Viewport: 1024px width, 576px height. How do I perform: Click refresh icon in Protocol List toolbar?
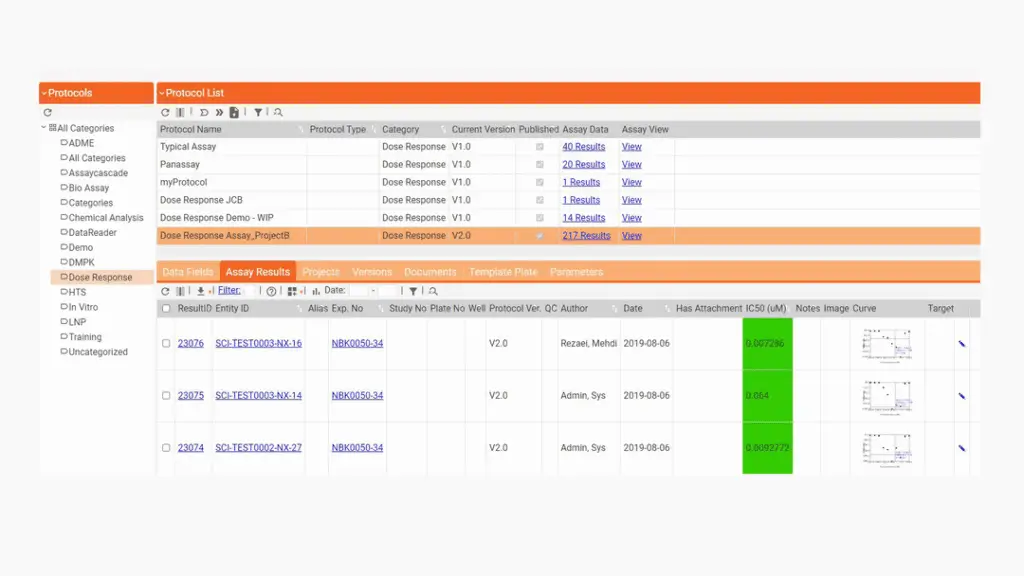(x=165, y=112)
